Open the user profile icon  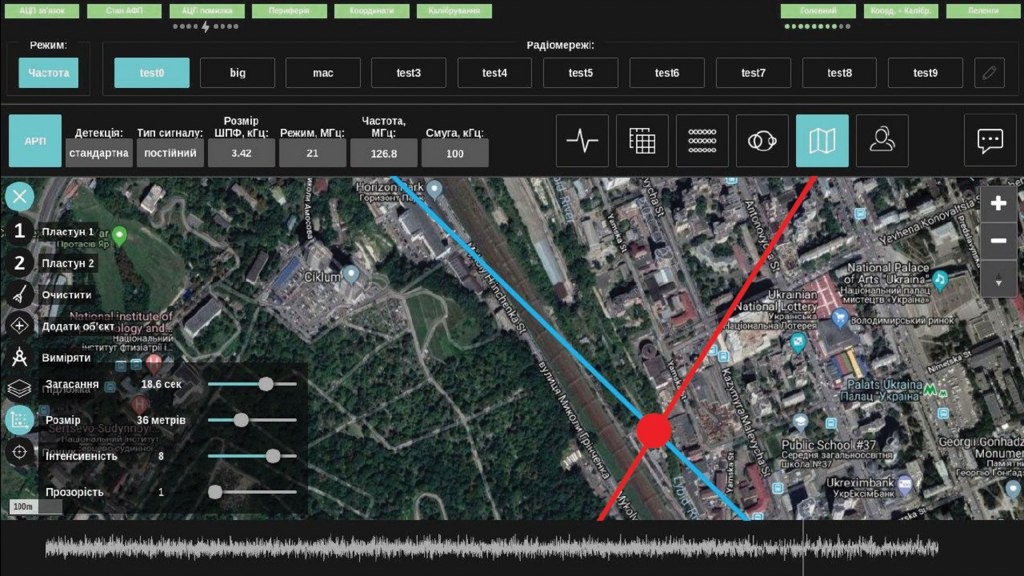pyautogui.click(x=882, y=141)
